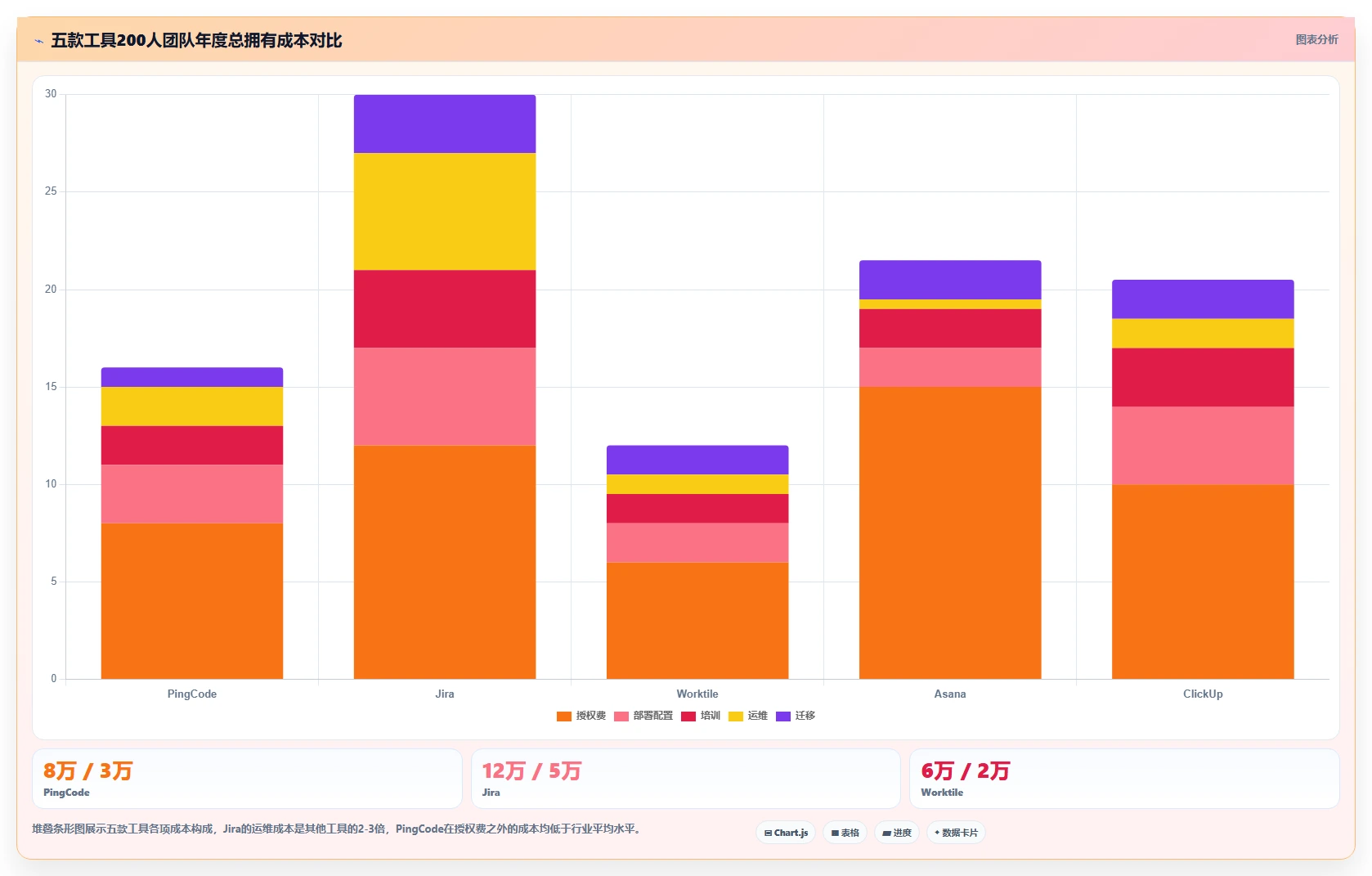1372x876 pixels.
Task: Select the 表格 tag
Action: point(845,833)
